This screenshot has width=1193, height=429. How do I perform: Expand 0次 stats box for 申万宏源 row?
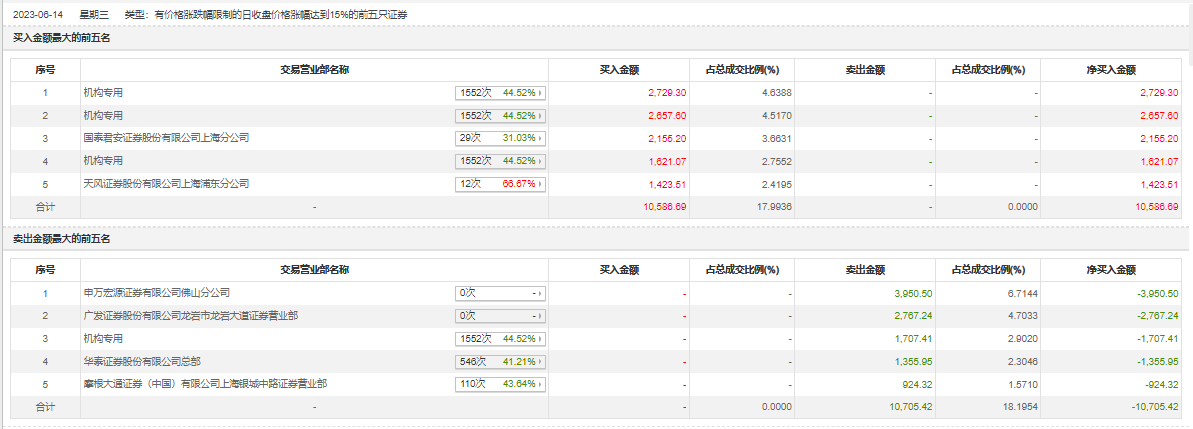pyautogui.click(x=501, y=293)
